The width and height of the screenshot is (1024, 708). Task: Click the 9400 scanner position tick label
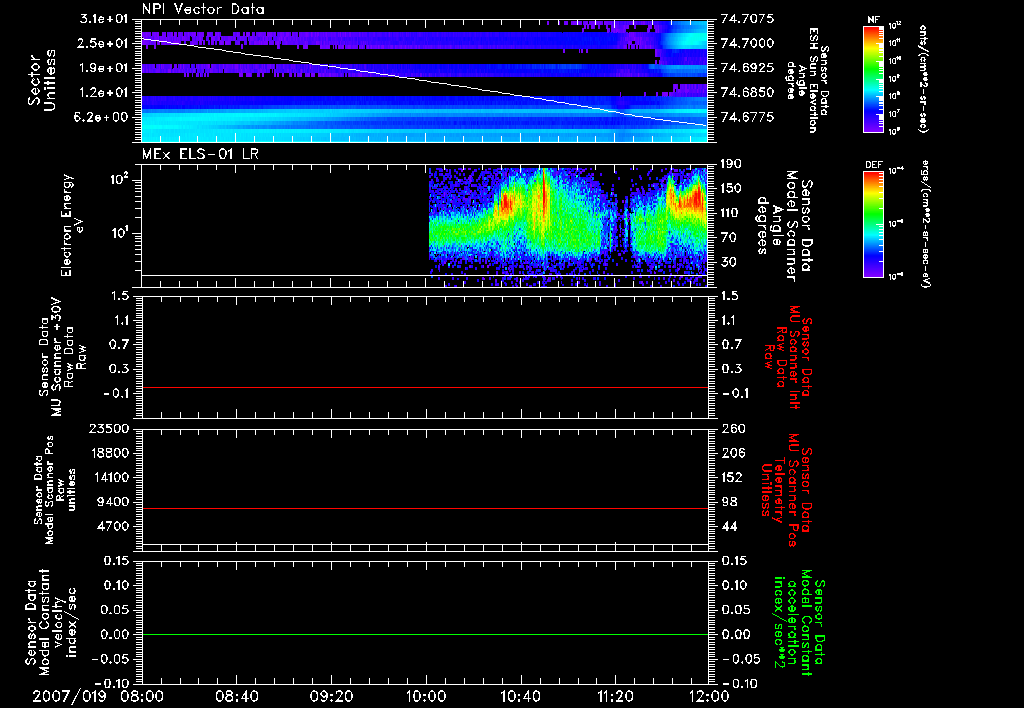click(x=113, y=502)
